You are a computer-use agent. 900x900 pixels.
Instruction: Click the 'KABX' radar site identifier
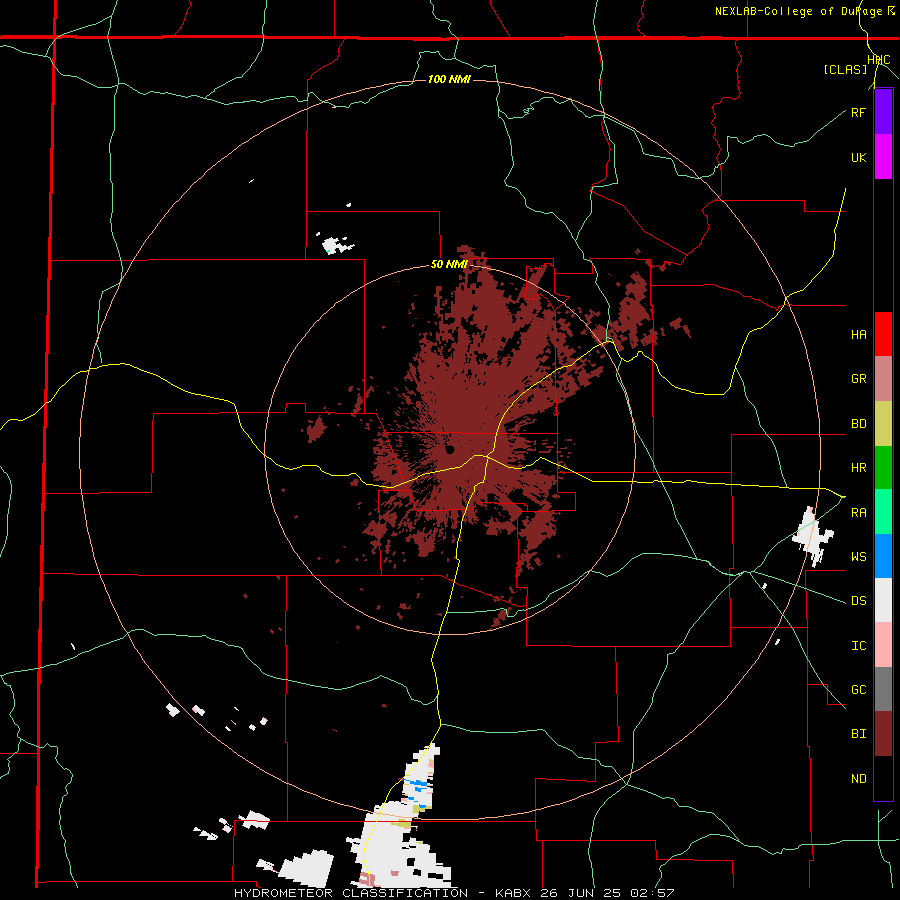tap(513, 893)
